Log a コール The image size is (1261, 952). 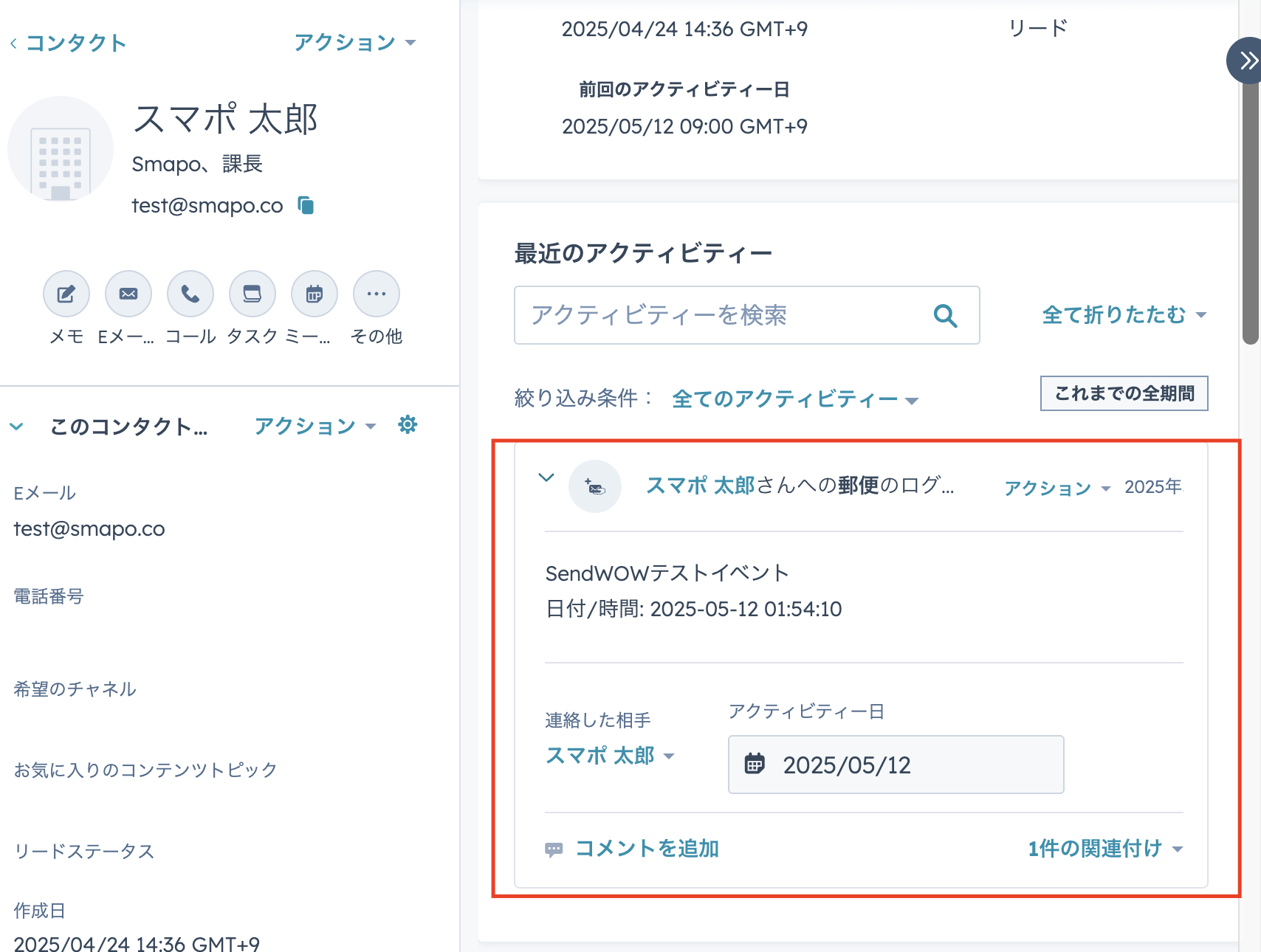coord(190,294)
